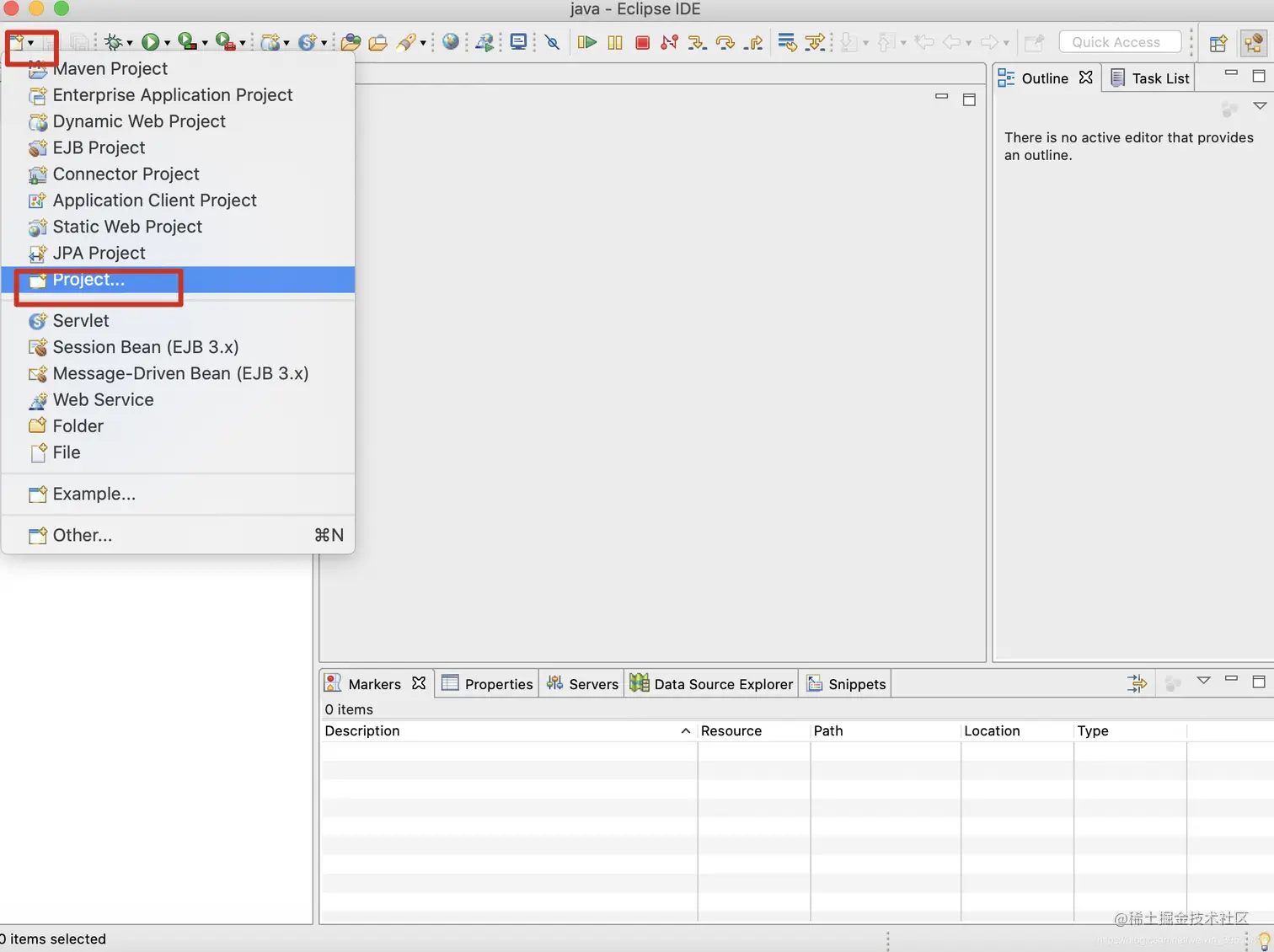1274x952 pixels.
Task: Choose Session Bean (EJB 3.x)
Action: point(178,347)
